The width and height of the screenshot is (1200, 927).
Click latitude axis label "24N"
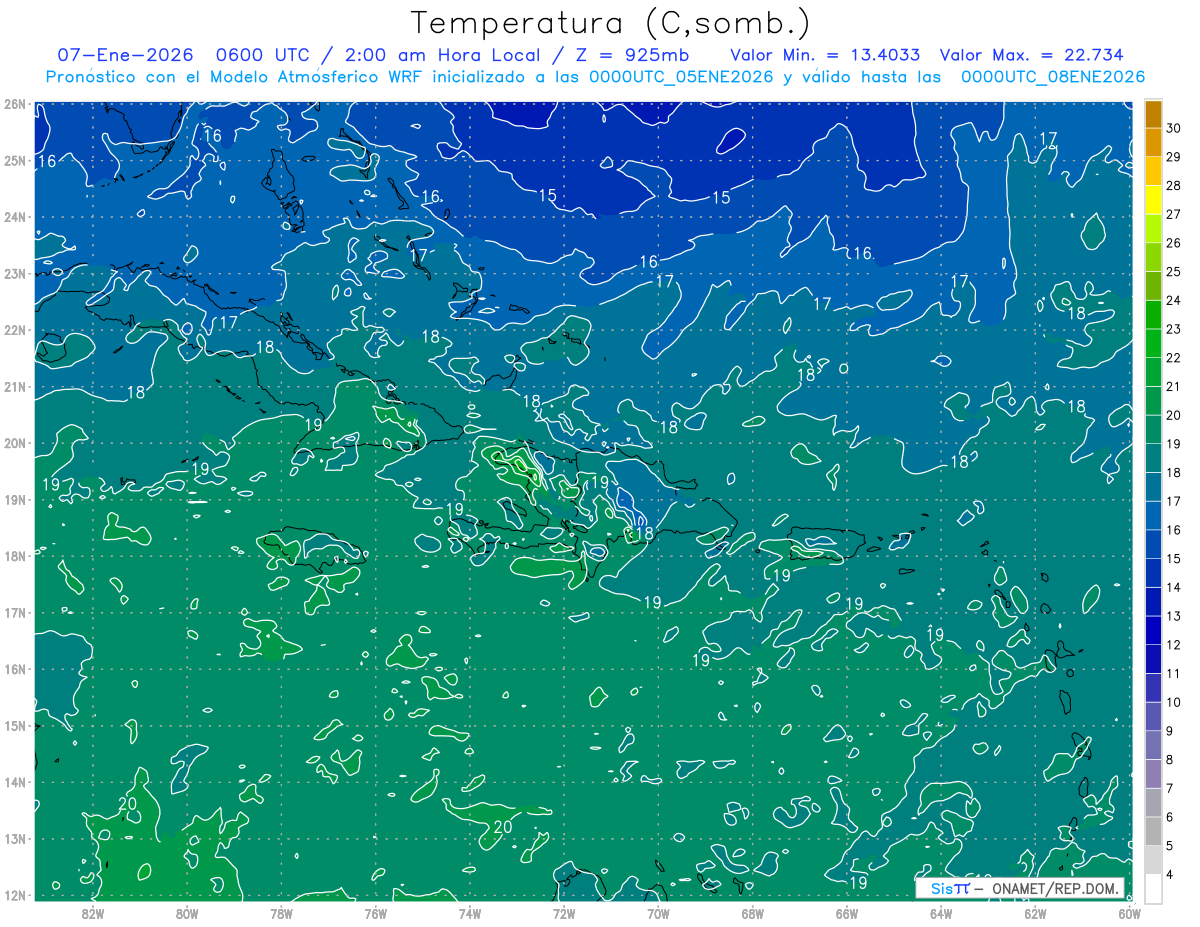pos(15,217)
